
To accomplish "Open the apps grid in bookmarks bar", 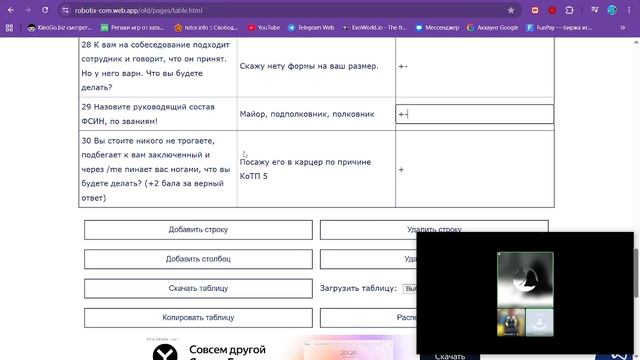I will point(9,28).
